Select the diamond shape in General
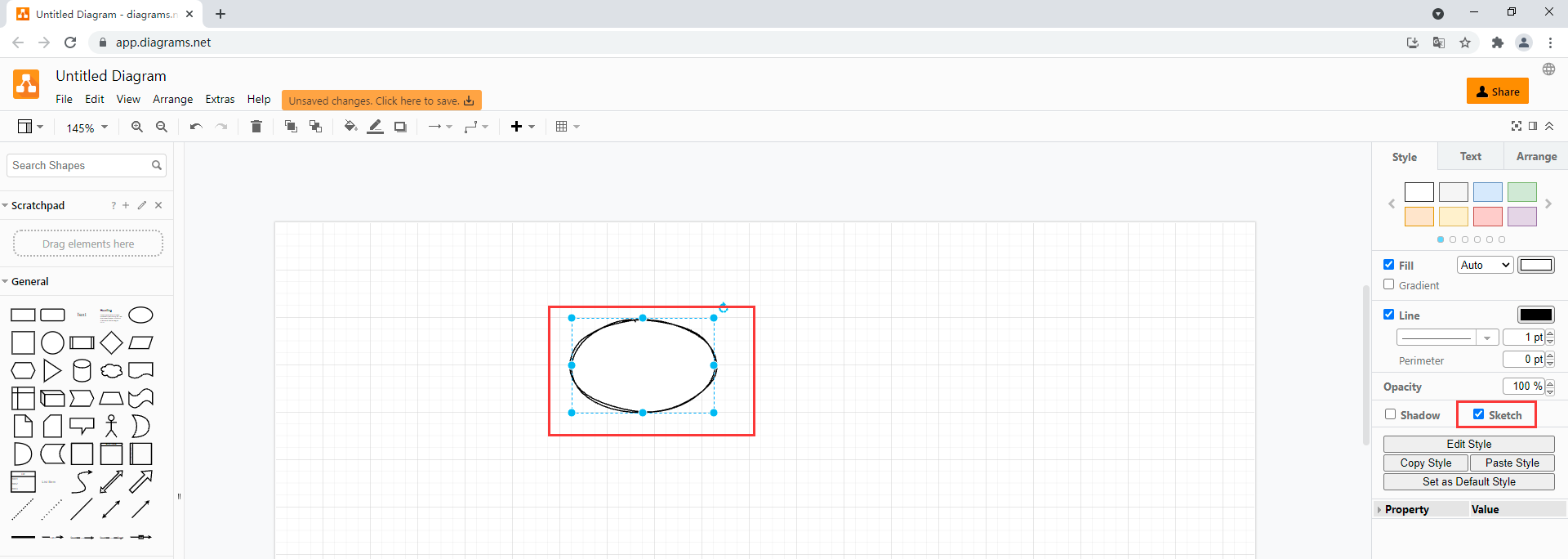1568x559 pixels. pos(111,343)
